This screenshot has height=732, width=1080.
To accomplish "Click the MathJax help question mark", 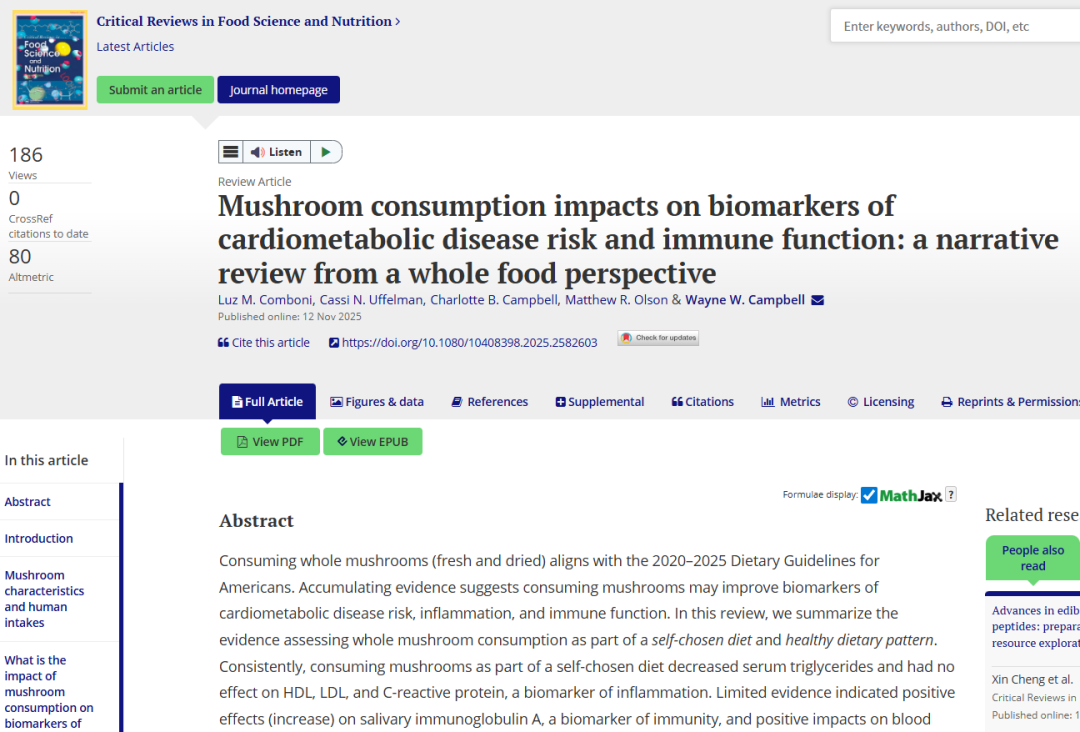I will click(951, 494).
